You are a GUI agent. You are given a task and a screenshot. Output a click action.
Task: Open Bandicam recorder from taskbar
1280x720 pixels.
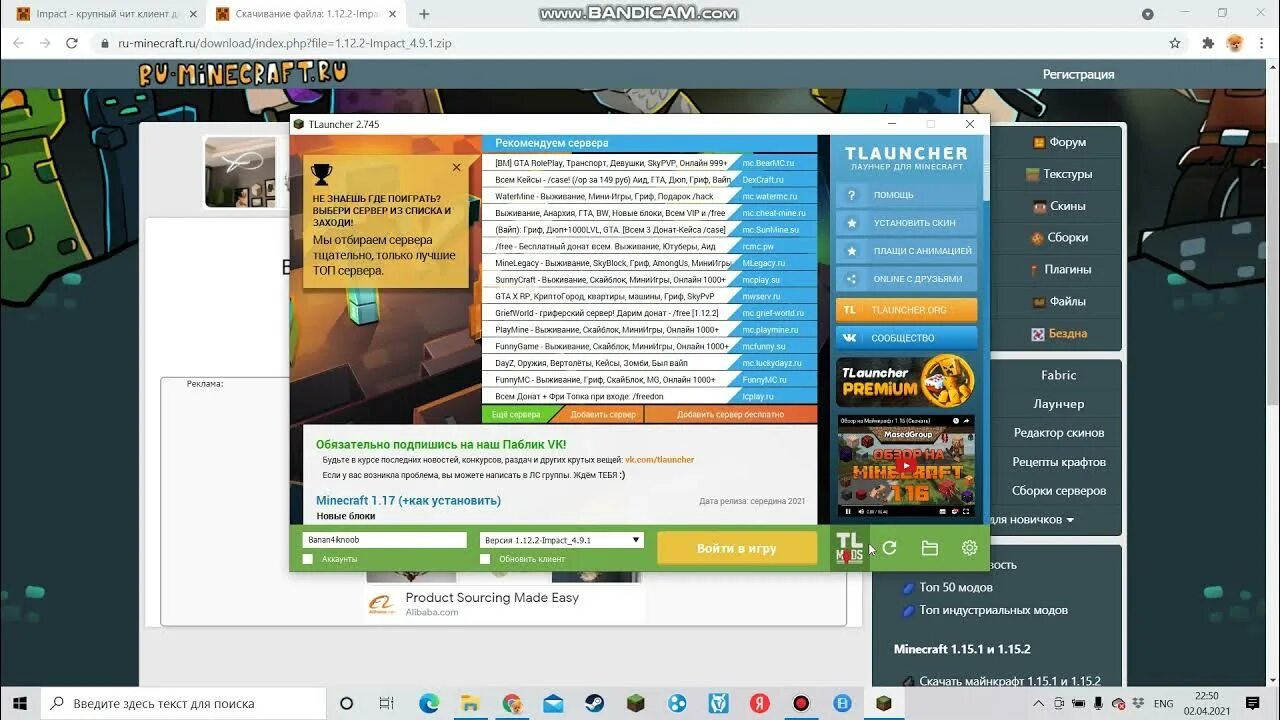pos(801,703)
